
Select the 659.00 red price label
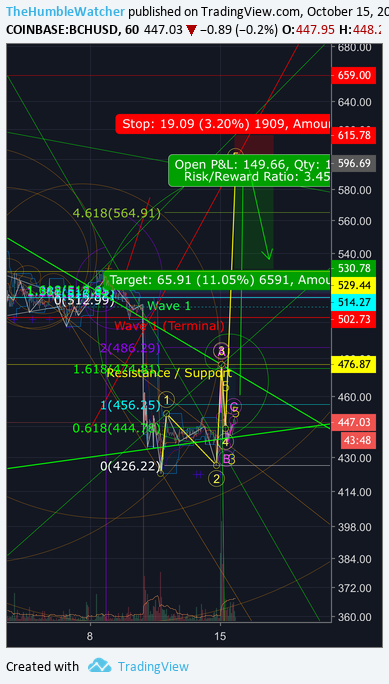click(354, 75)
